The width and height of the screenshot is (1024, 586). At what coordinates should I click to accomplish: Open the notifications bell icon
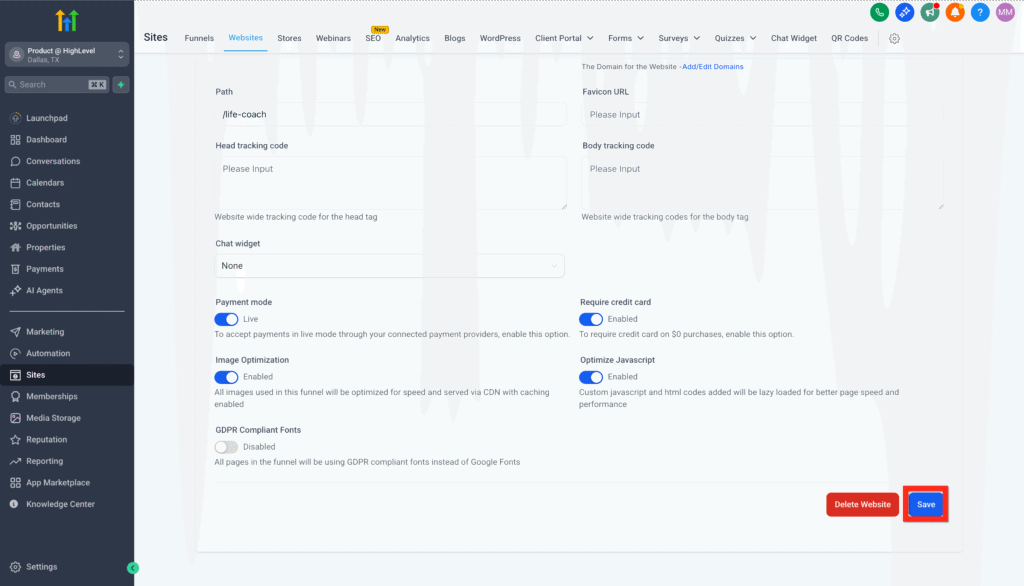(x=954, y=12)
